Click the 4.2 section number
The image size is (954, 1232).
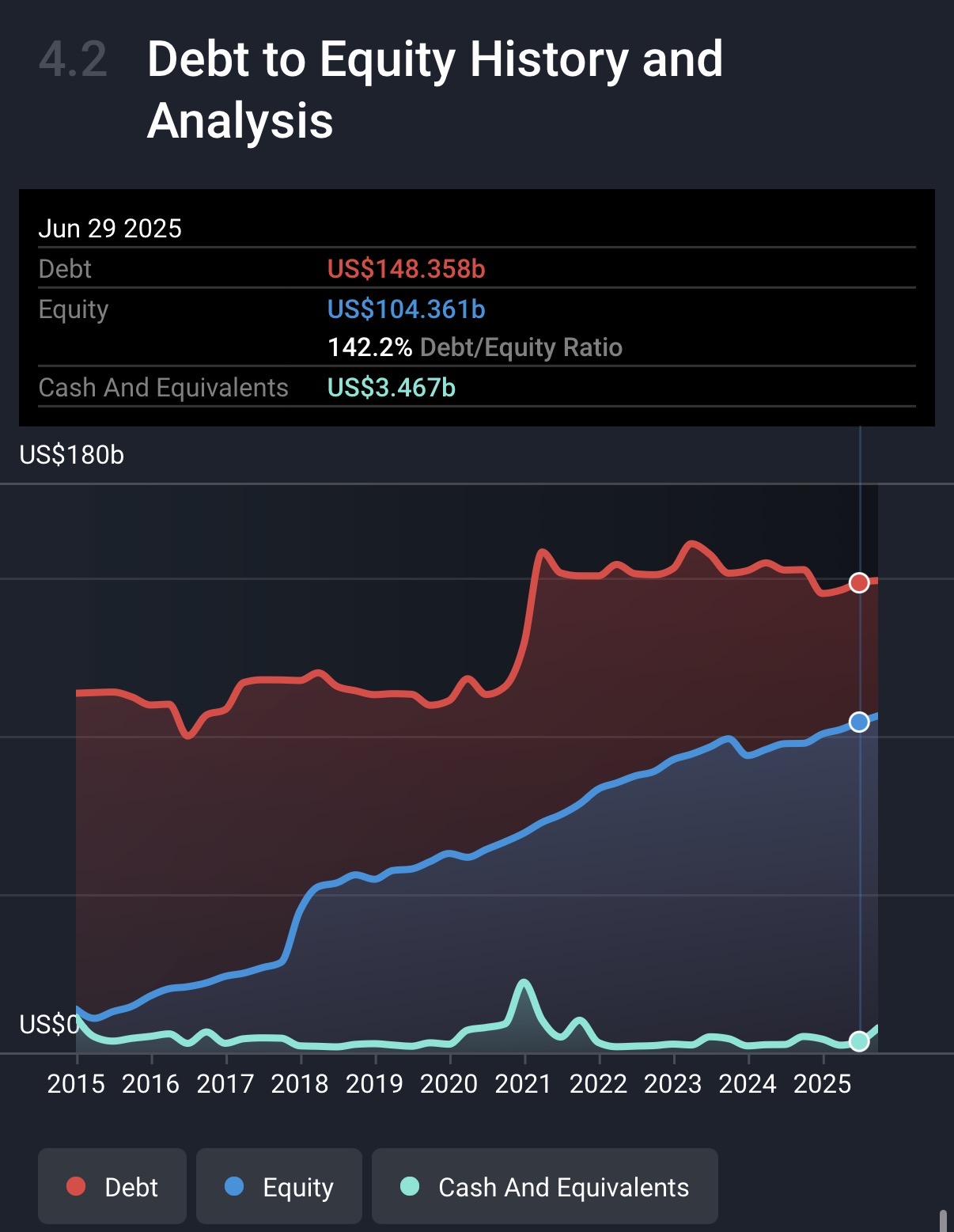click(73, 59)
